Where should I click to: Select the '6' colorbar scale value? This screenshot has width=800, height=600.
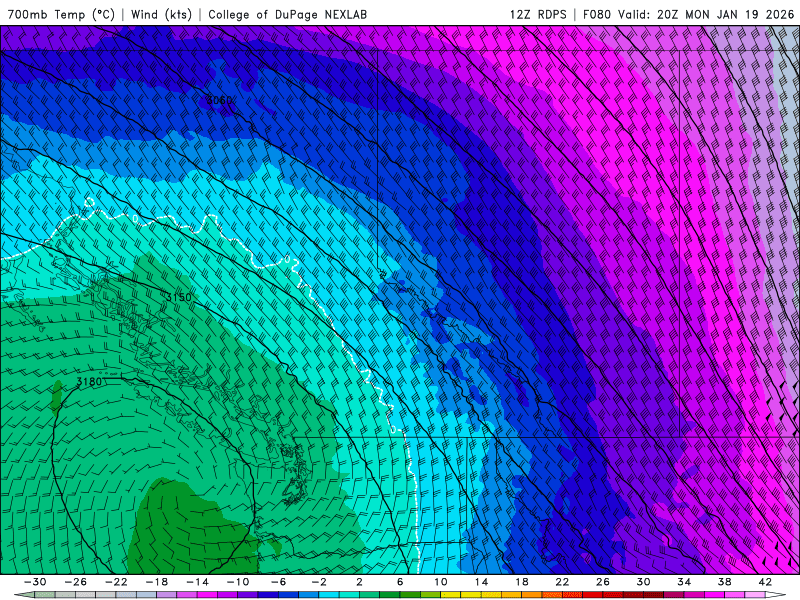(400, 582)
